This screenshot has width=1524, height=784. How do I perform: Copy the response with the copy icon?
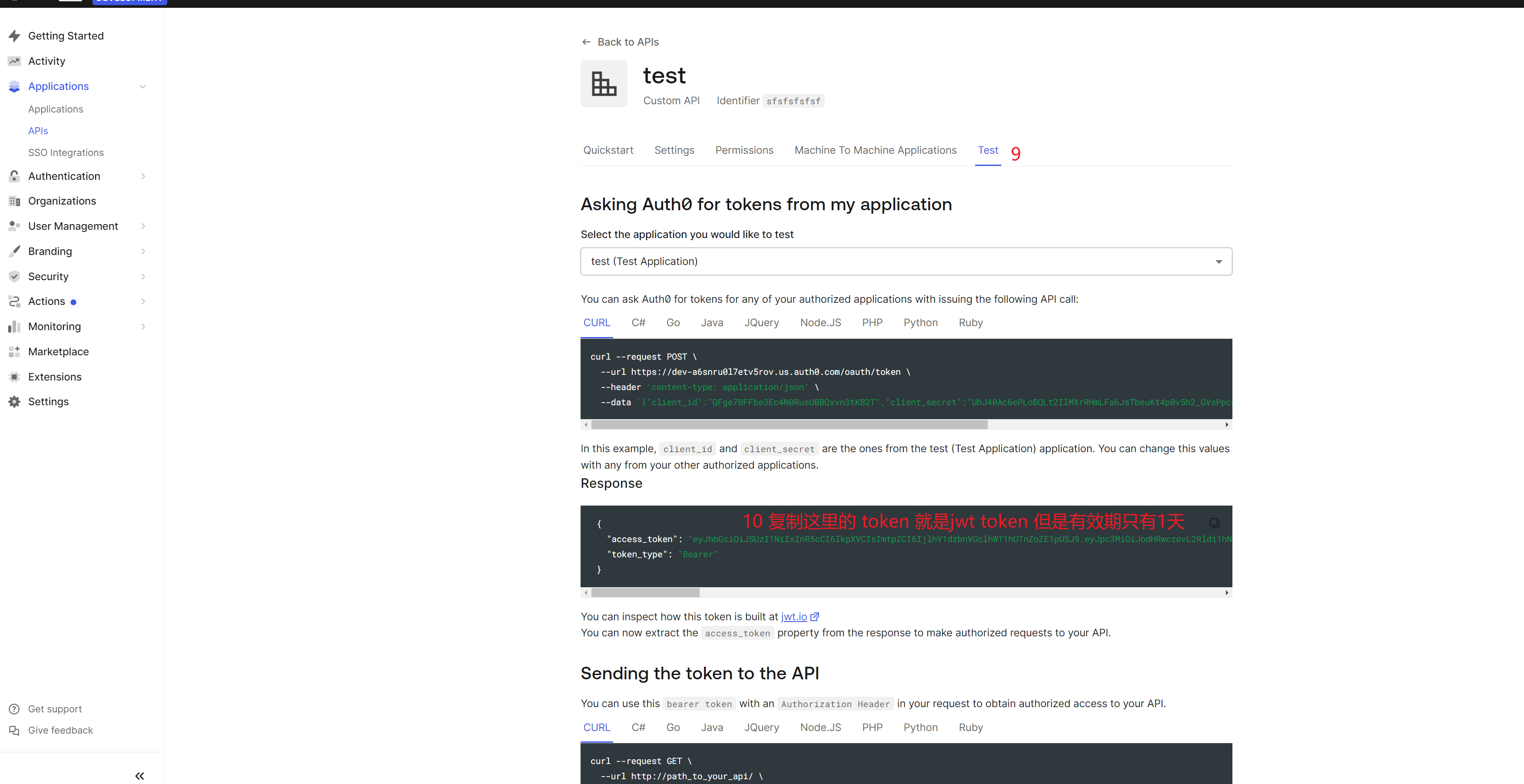[x=1214, y=523]
